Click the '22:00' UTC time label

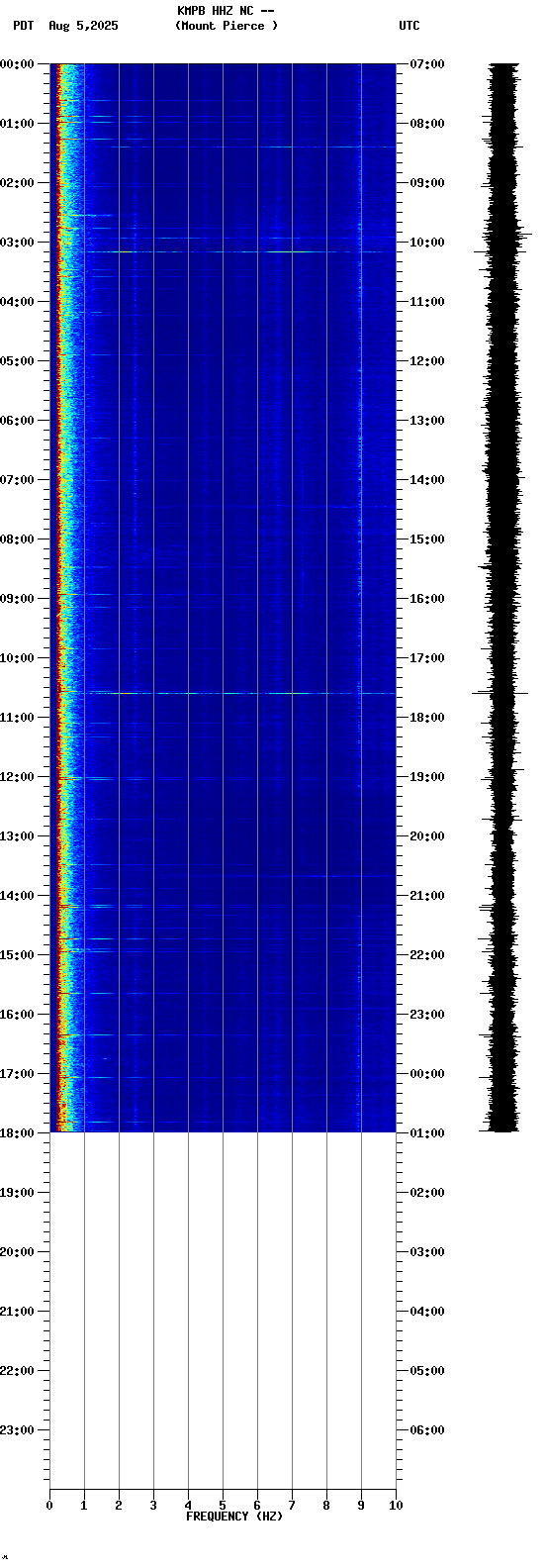[427, 955]
